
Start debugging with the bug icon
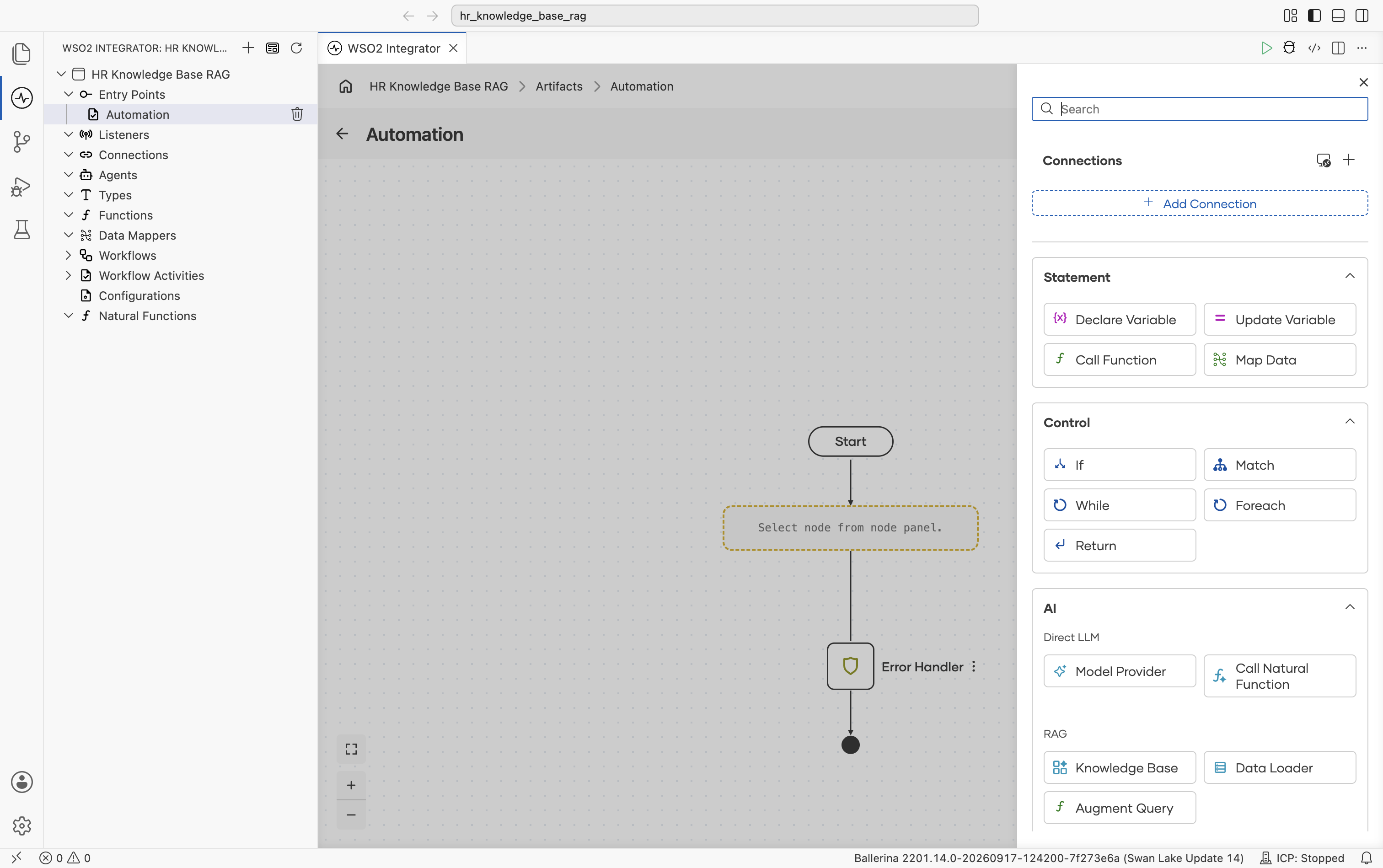pos(1289,48)
